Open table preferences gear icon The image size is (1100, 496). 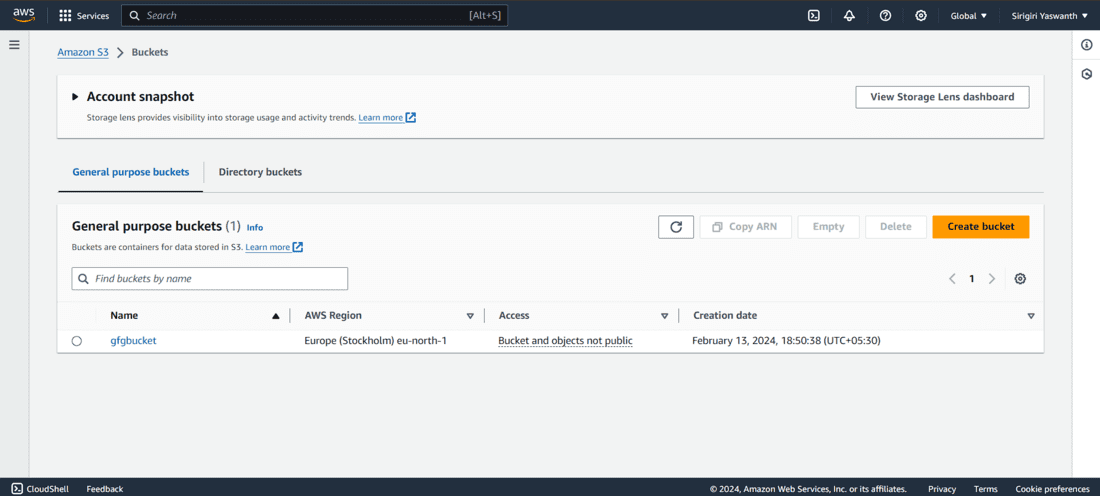[1021, 279]
